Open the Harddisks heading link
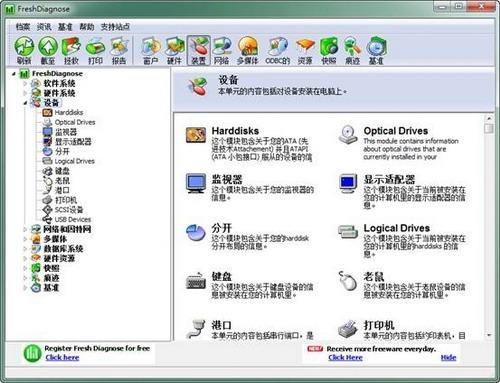 [235, 131]
